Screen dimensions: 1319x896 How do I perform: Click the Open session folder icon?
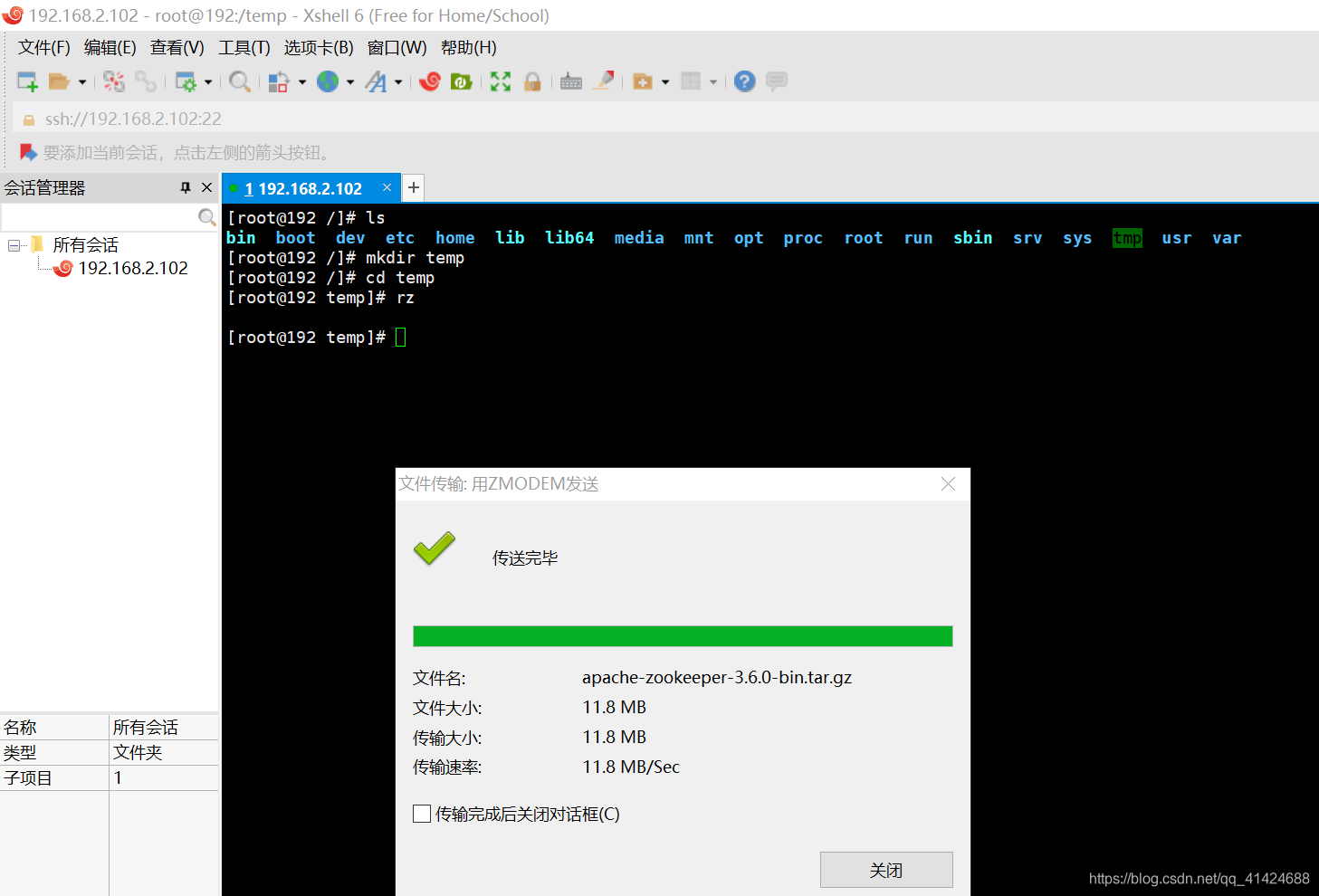point(59,81)
